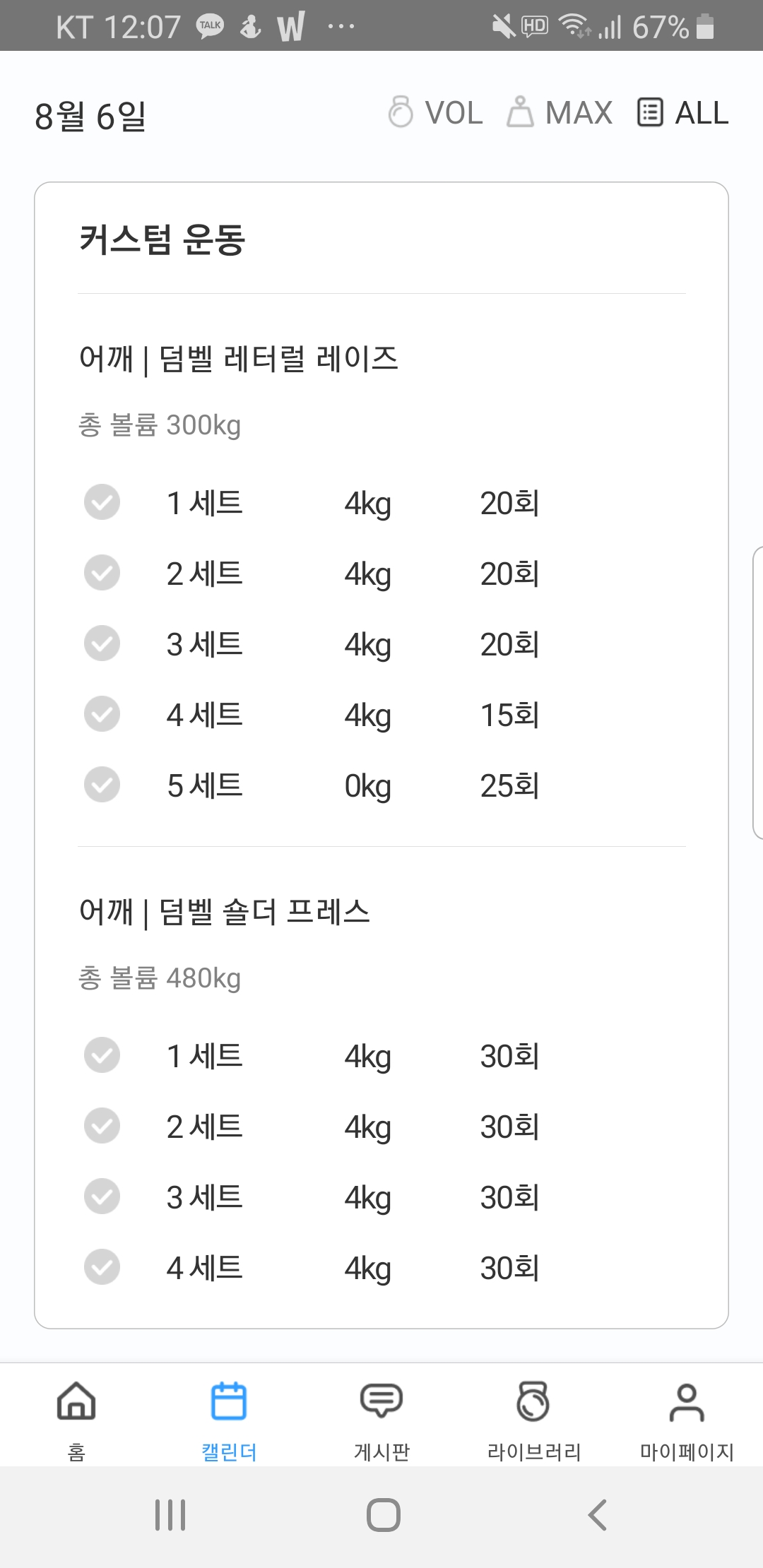Toggle check for lateral raise 1 세트
763x1568 pixels.
102,502
